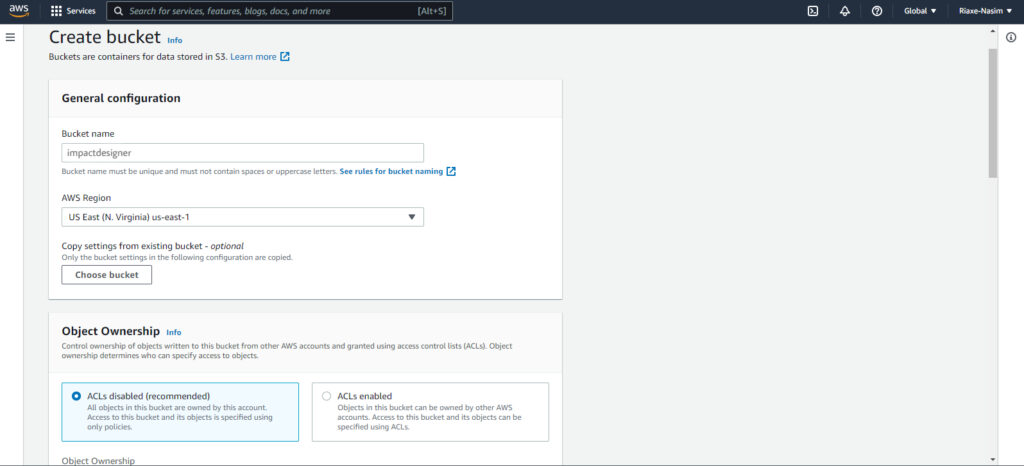The width and height of the screenshot is (1024, 466).
Task: Open the AWS Region dropdown
Action: (242, 217)
